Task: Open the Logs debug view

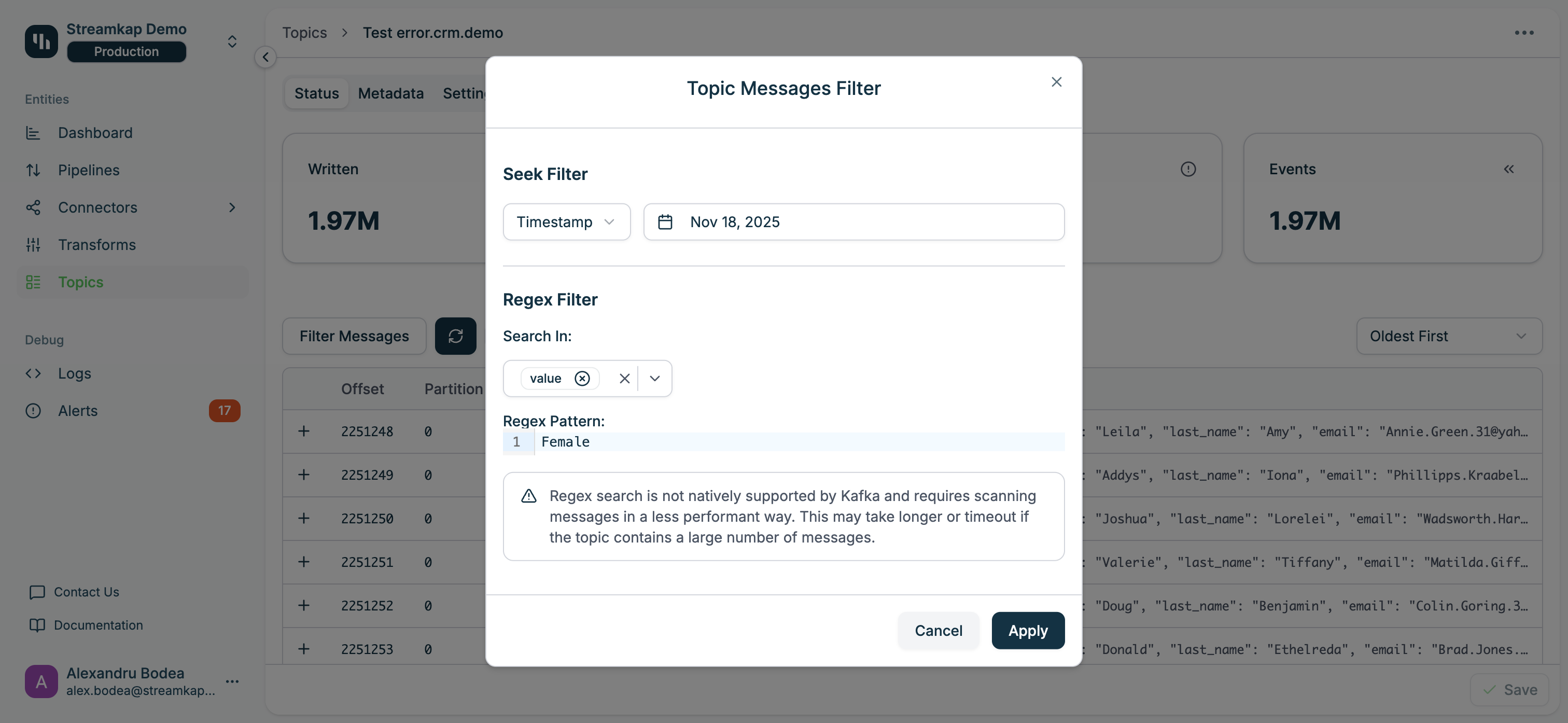Action: [74, 373]
